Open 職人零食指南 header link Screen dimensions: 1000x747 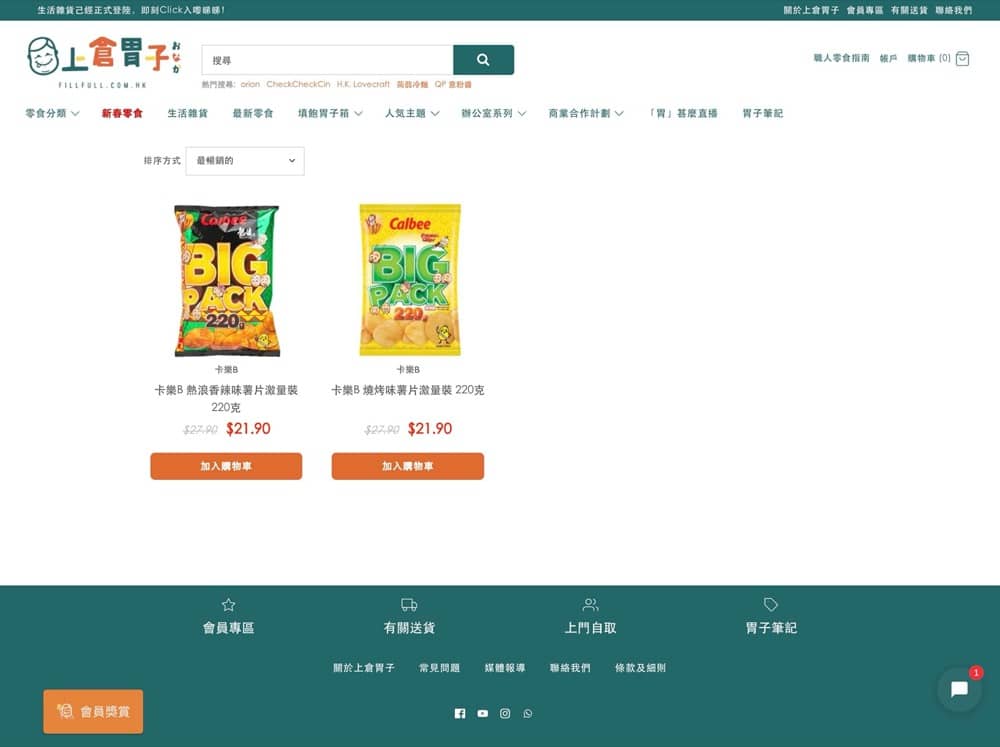click(x=841, y=58)
